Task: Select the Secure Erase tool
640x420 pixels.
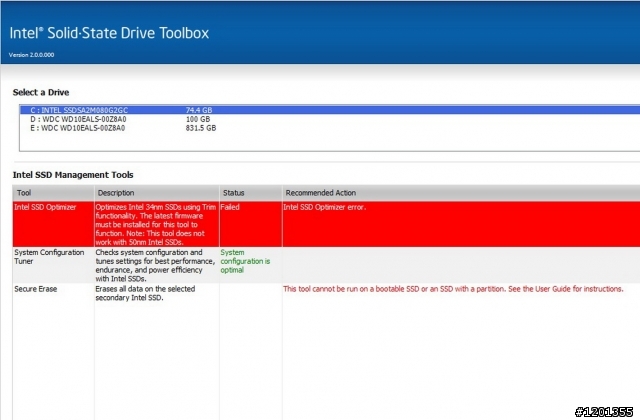Action: coord(36,289)
